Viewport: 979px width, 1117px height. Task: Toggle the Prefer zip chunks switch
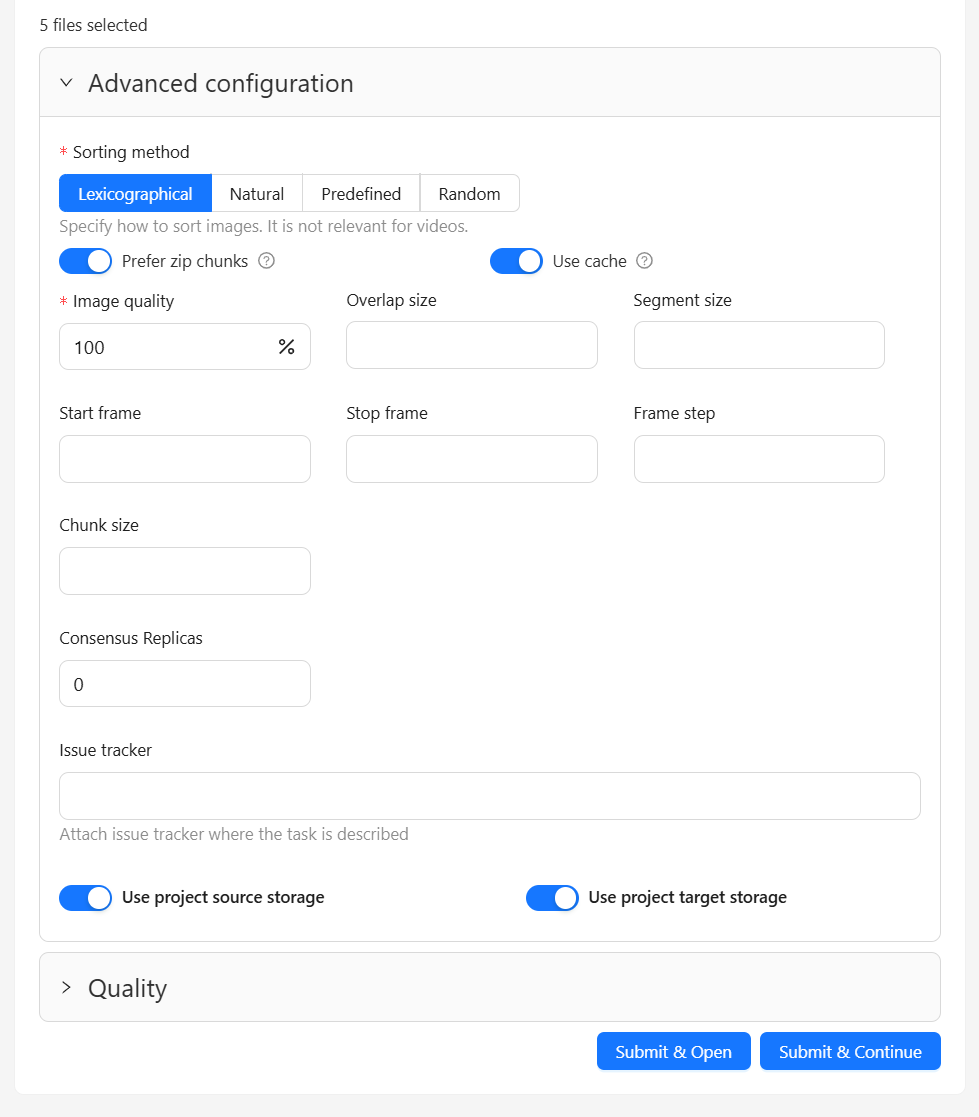tap(85, 261)
